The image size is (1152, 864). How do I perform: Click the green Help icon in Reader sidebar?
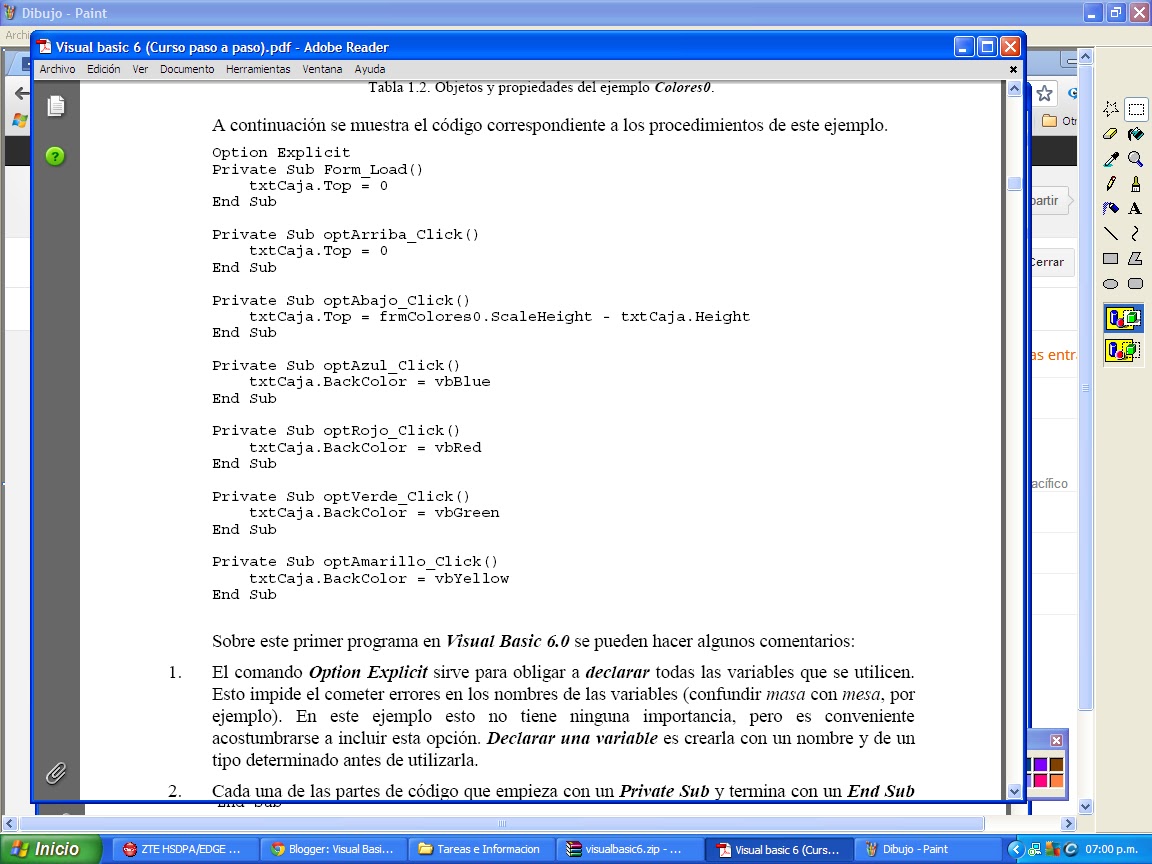click(55, 157)
